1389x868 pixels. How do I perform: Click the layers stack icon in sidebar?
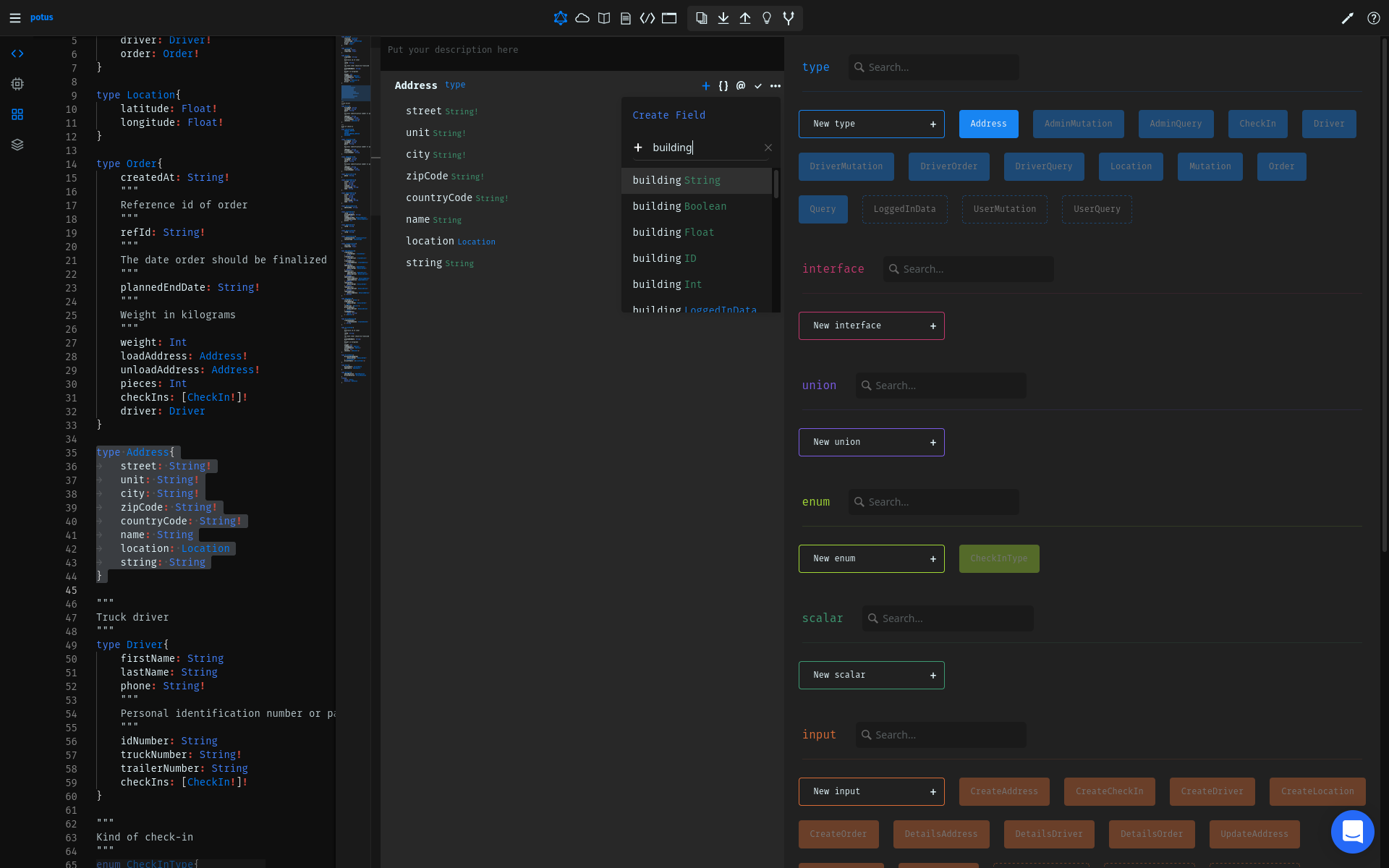[x=17, y=145]
